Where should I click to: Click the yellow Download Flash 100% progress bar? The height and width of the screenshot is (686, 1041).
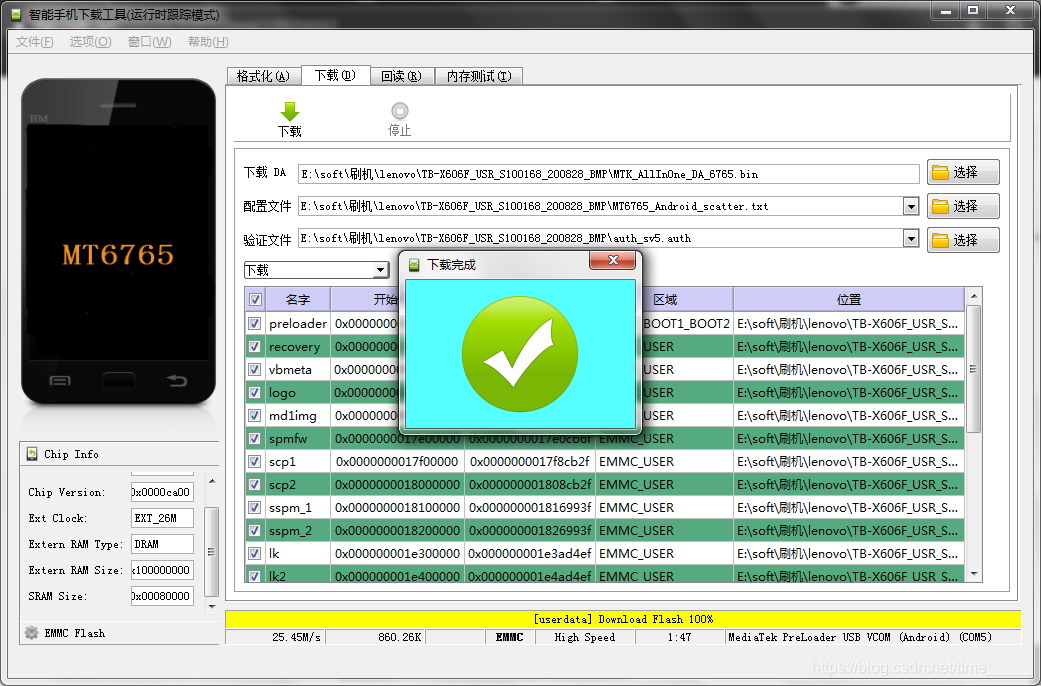click(x=623, y=619)
